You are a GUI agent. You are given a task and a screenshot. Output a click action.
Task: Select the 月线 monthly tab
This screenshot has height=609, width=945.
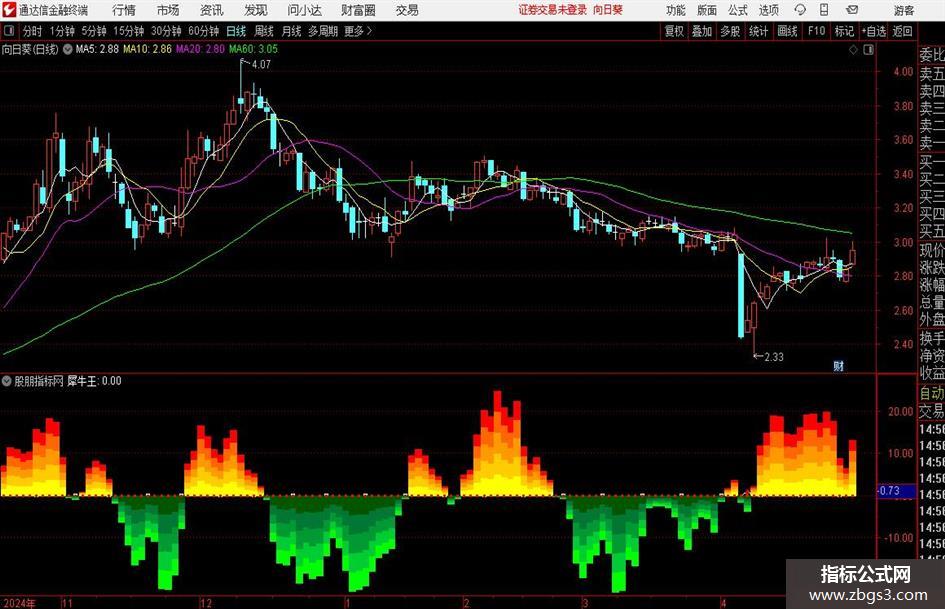pos(291,31)
